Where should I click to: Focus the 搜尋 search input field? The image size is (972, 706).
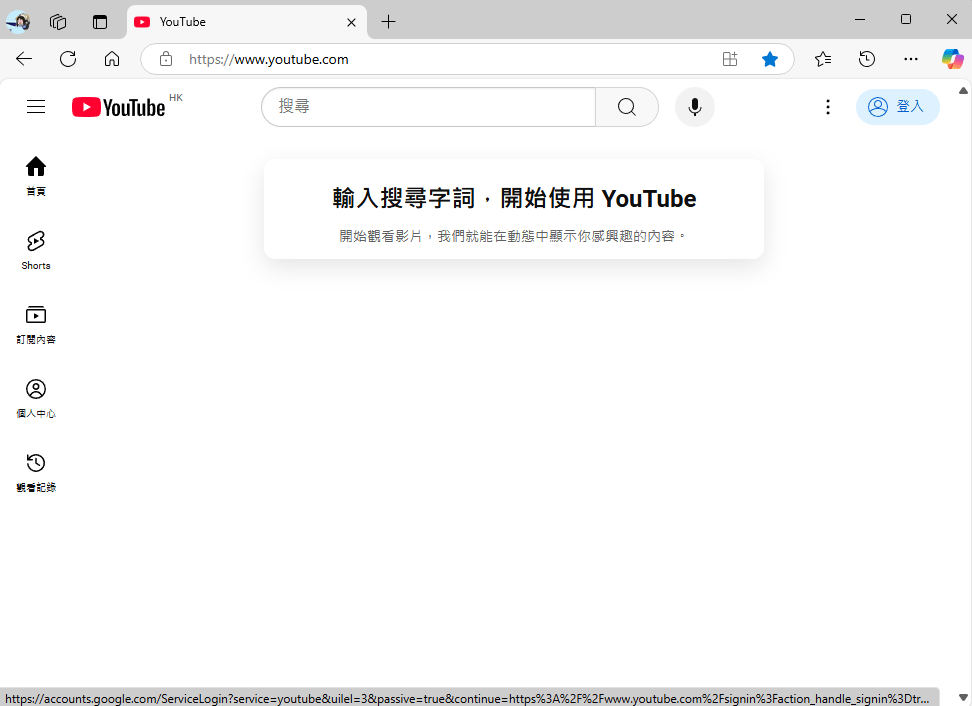[x=428, y=107]
